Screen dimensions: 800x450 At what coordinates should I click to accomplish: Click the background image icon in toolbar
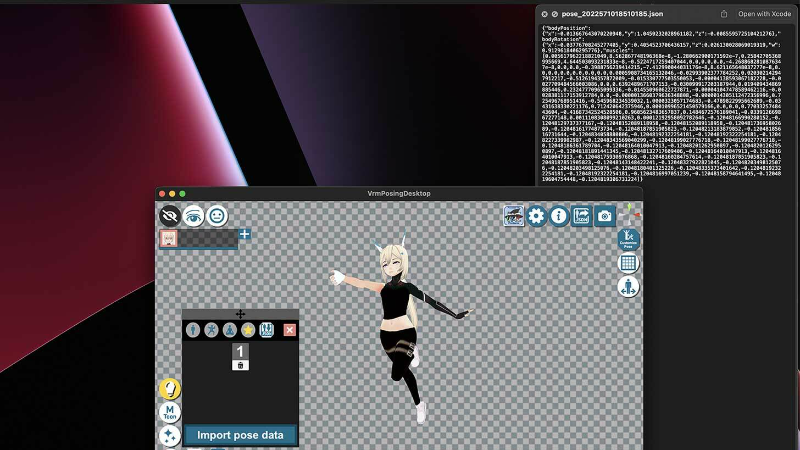(x=514, y=215)
